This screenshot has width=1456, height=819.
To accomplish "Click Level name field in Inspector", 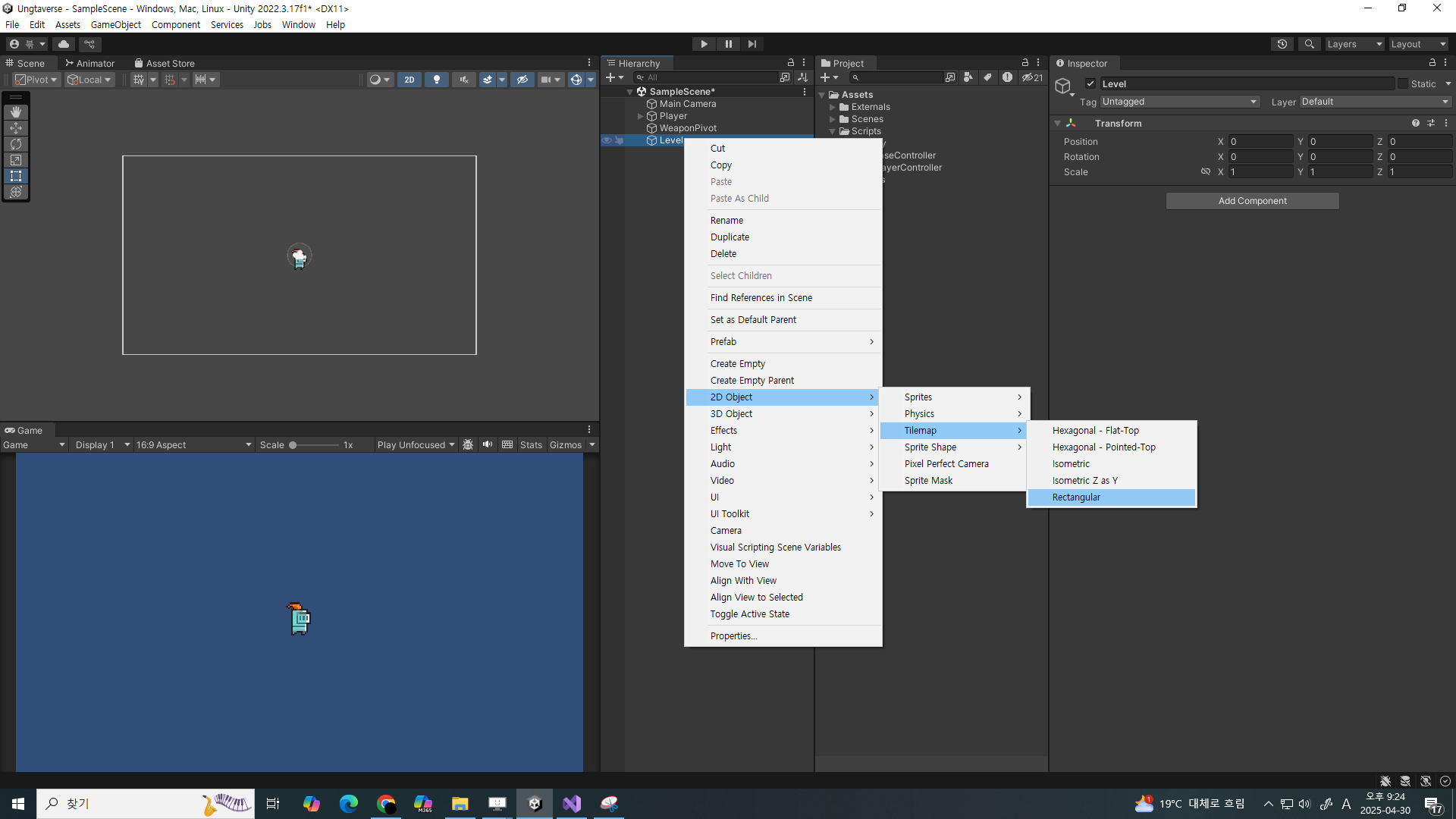I will 1247,84.
